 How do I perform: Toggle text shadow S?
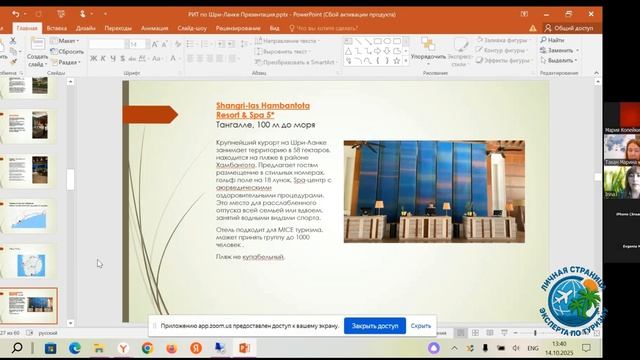(122, 59)
